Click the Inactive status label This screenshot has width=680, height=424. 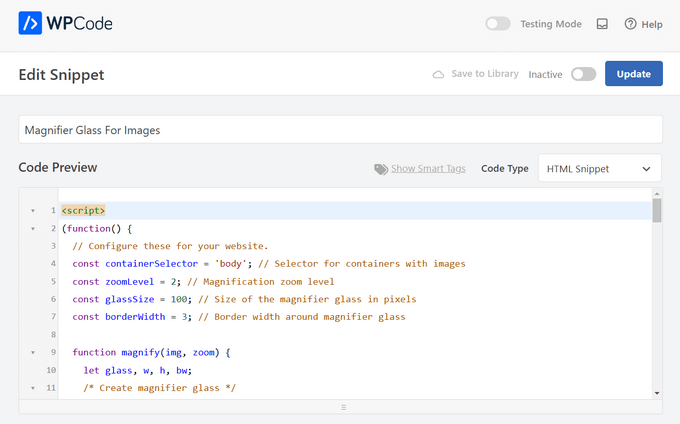[545, 75]
